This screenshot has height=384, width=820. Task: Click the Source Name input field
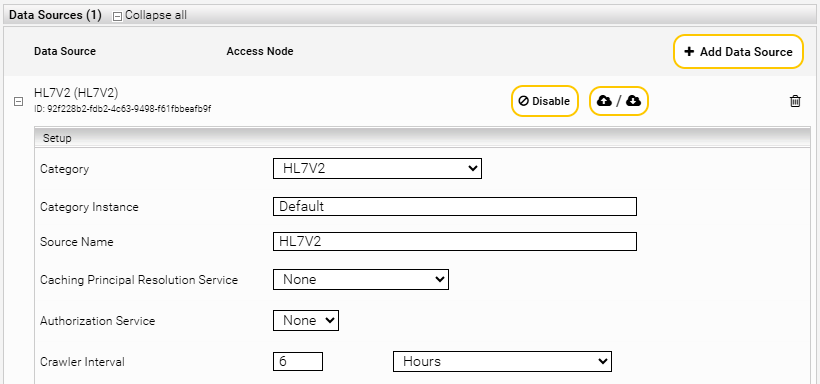coord(454,241)
